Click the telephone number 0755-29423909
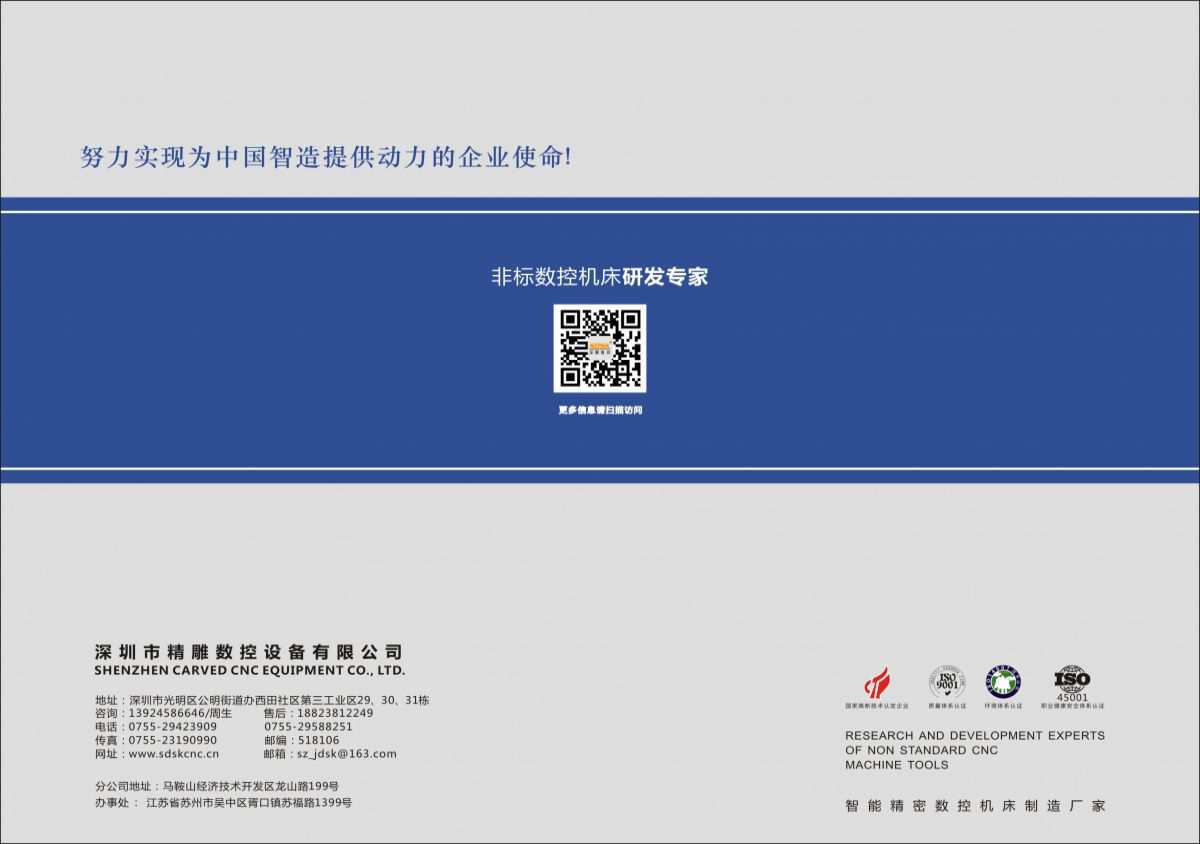1200x844 pixels. 172,727
